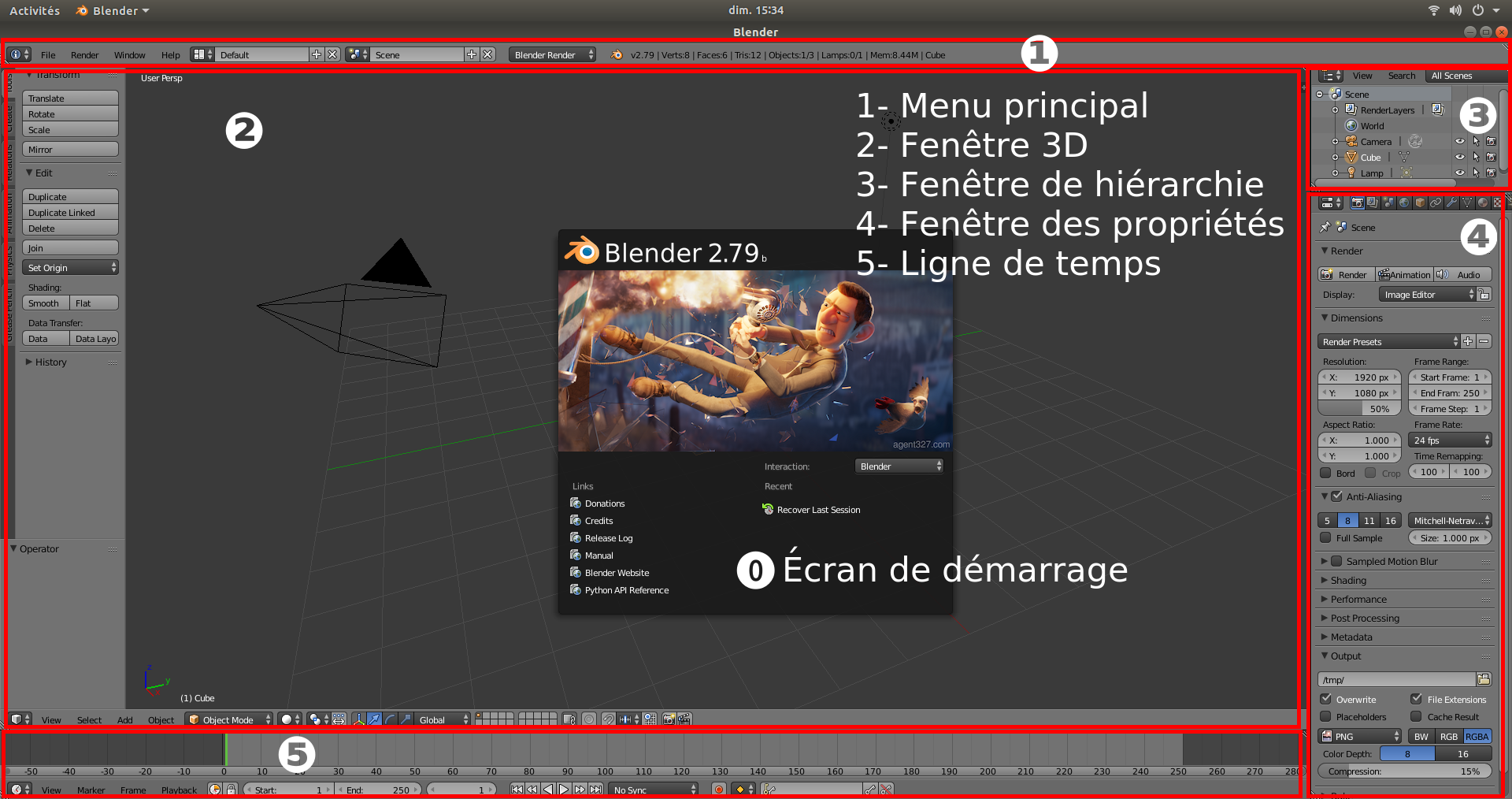Click the OpenGL render image camera icon
Screen dimensions: 1512x799
coord(669,719)
